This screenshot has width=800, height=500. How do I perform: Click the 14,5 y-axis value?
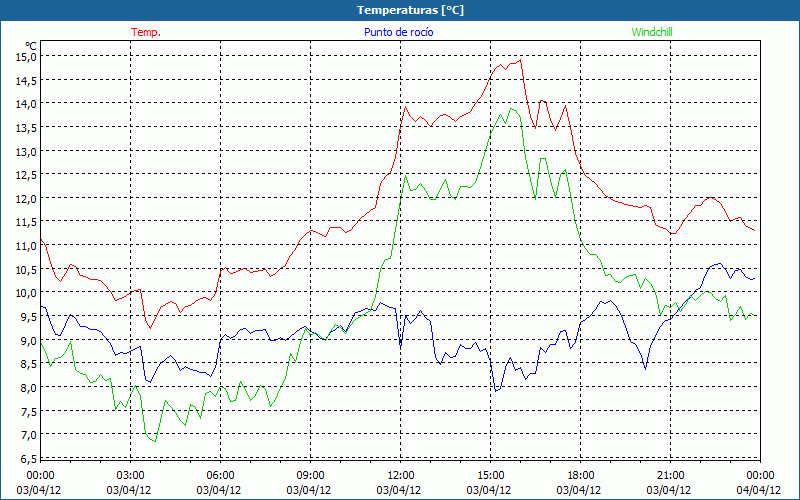28,80
